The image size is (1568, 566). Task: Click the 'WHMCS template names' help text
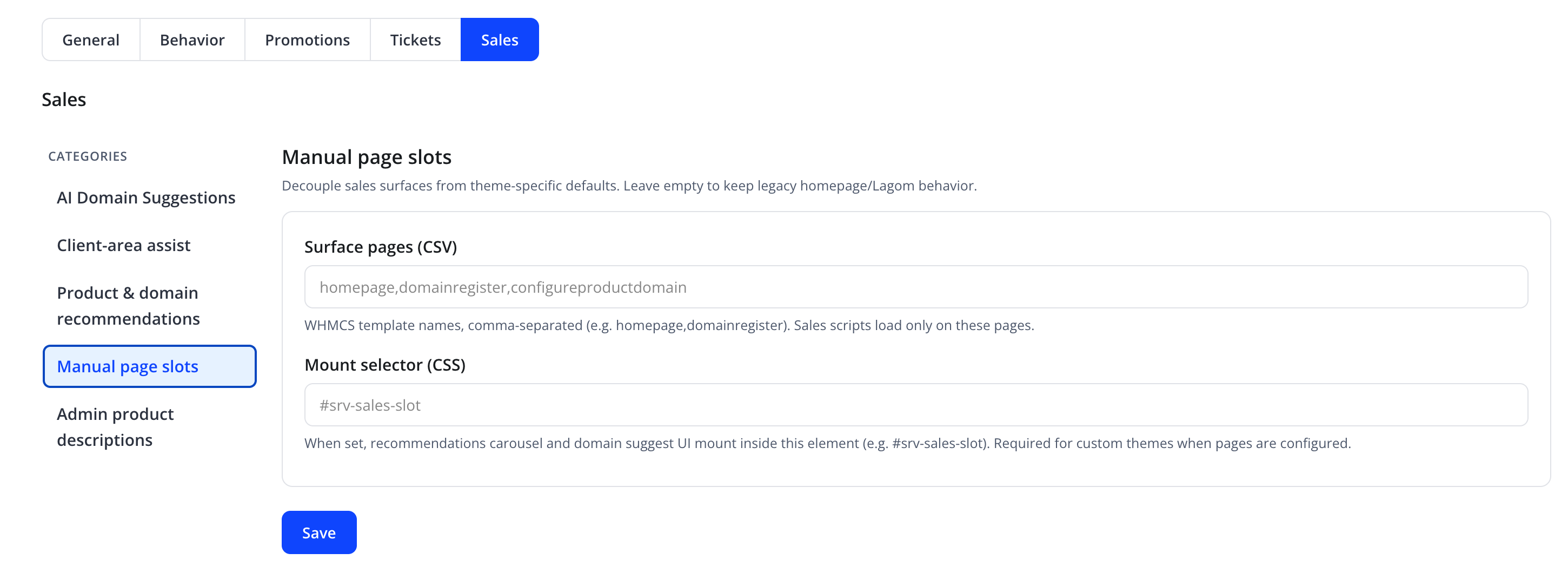pos(669,325)
